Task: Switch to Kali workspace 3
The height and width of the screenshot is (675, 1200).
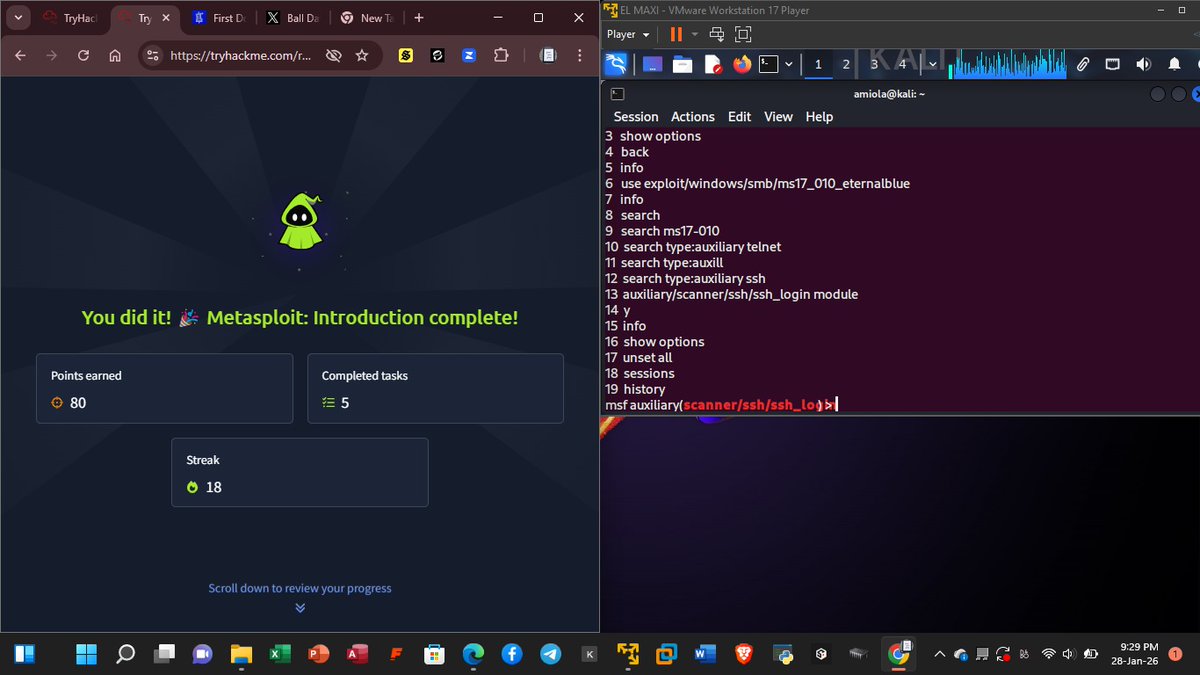Action: coord(874,64)
